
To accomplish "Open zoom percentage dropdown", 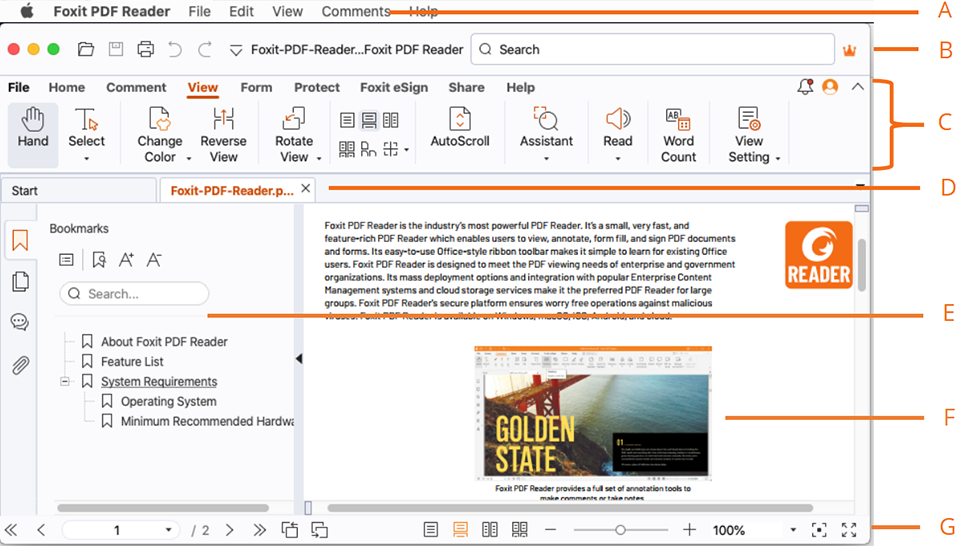I will [793, 530].
